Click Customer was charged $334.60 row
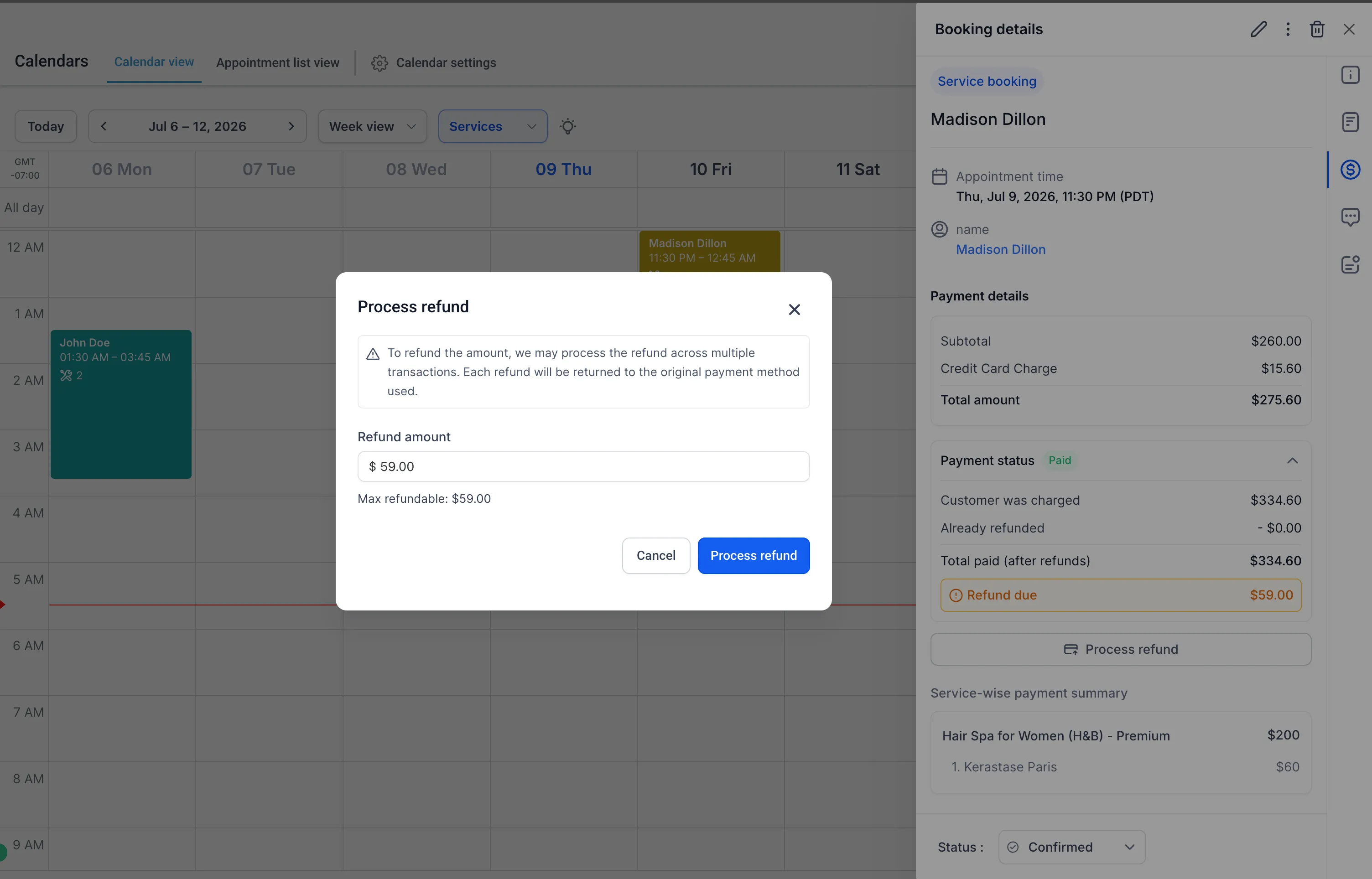Screen dimensions: 1372x879 tap(1120, 500)
